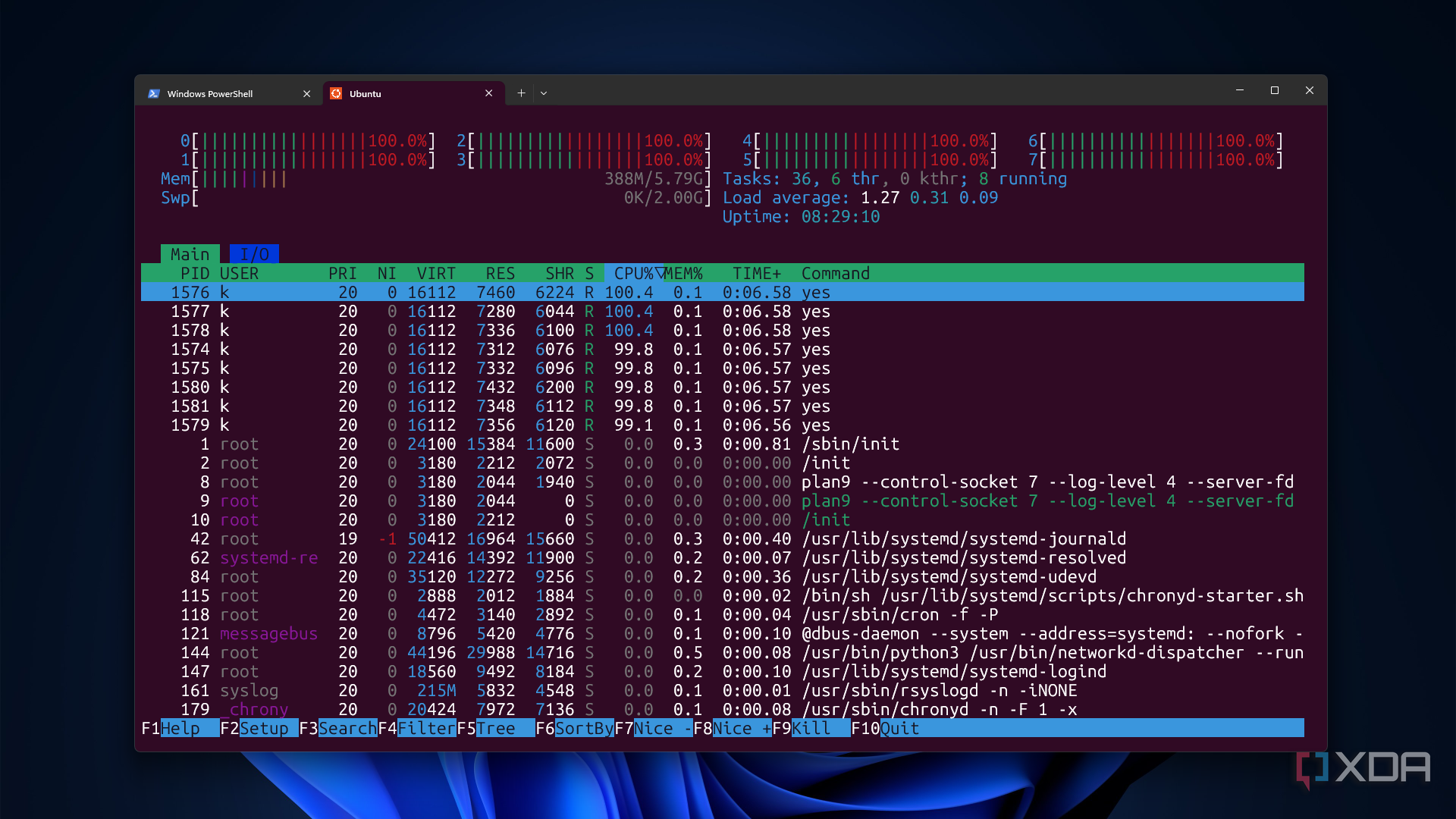
Task: Click F7 Nice - to lower niceness
Action: coord(653,728)
